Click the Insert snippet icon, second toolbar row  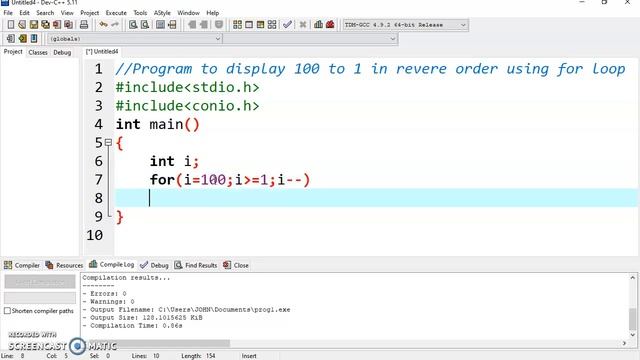pos(11,39)
